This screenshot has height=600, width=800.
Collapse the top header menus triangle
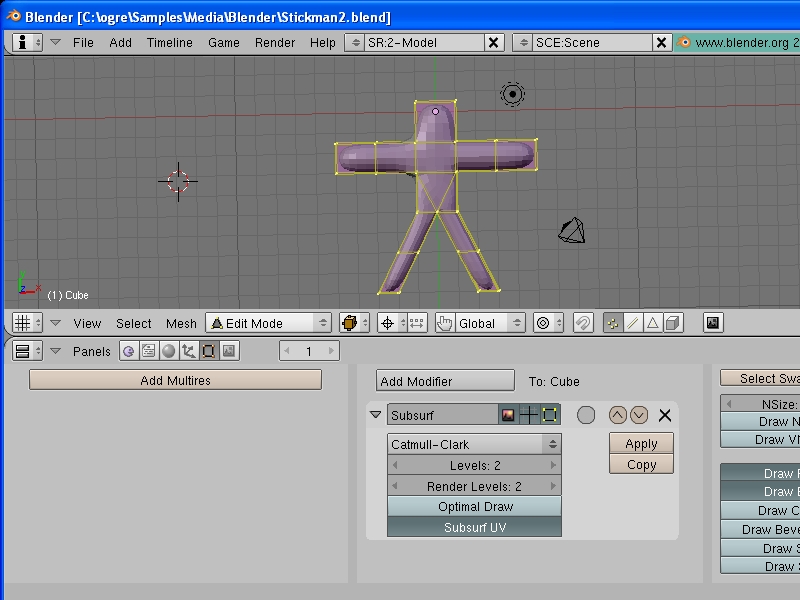coord(55,42)
